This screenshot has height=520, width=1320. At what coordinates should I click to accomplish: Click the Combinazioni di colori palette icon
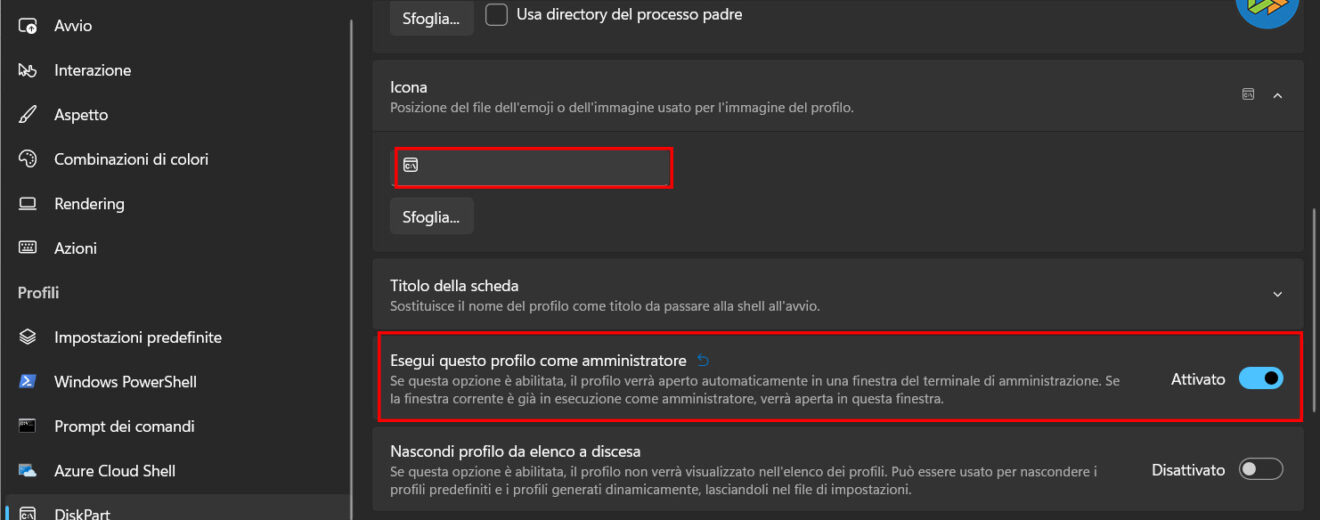tap(28, 159)
